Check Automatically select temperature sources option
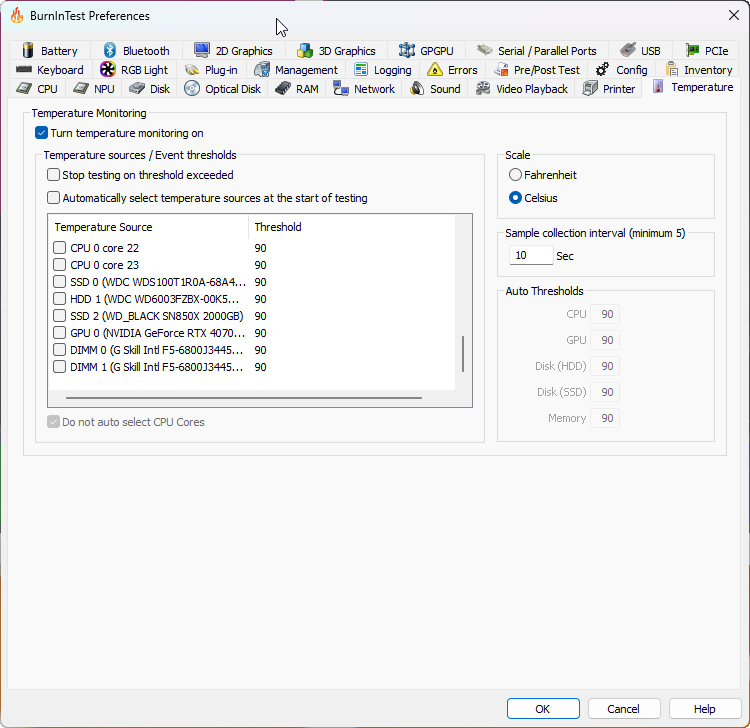 54,198
